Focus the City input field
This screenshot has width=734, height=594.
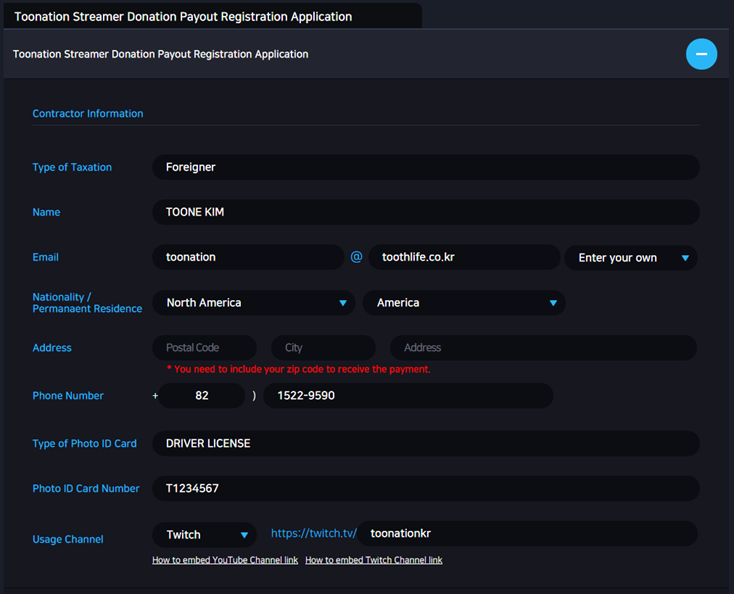[323, 347]
